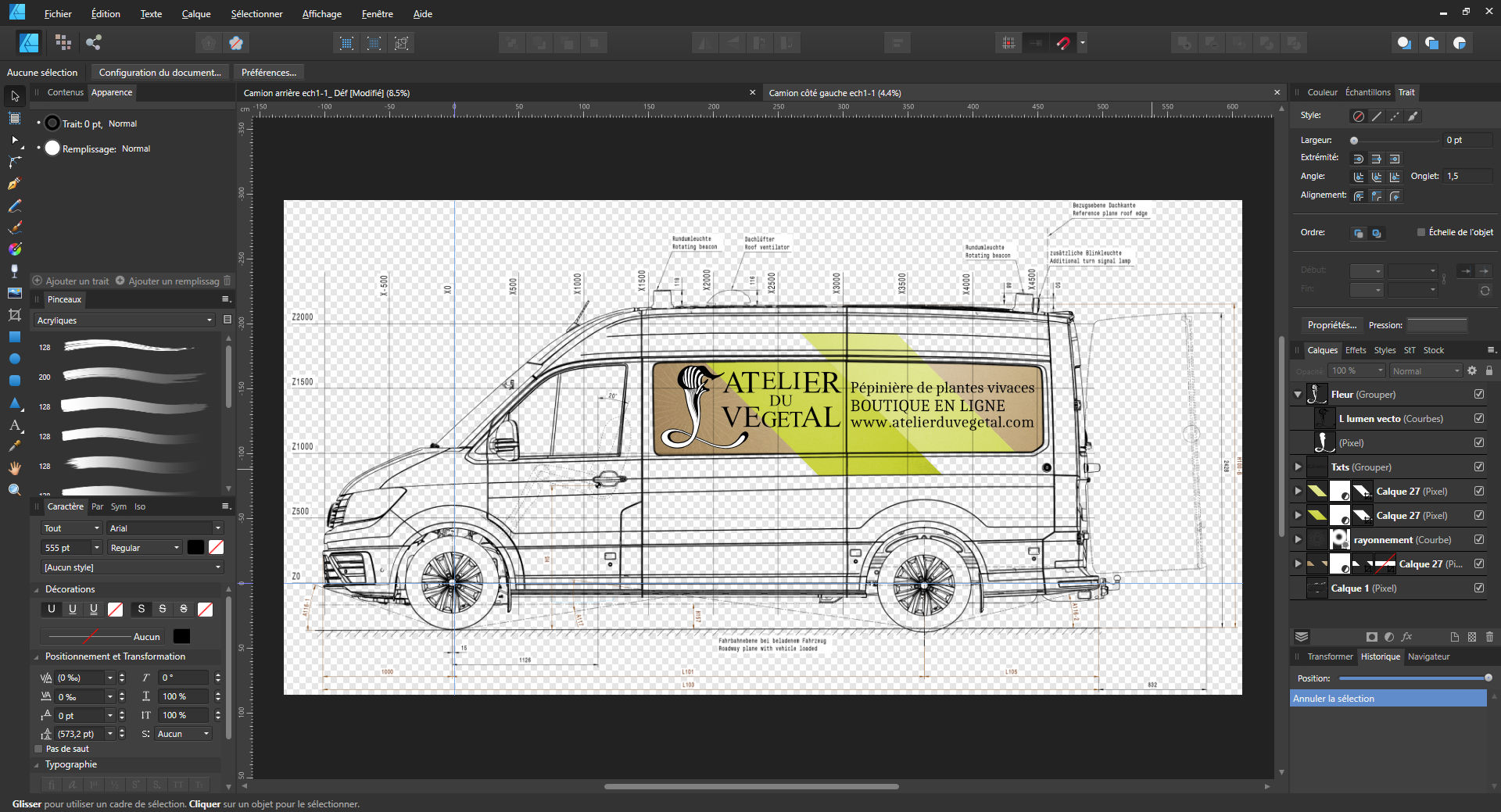Screen dimensions: 1501x812
Task: Pick the Pen tool
Action: pyautogui.click(x=15, y=184)
